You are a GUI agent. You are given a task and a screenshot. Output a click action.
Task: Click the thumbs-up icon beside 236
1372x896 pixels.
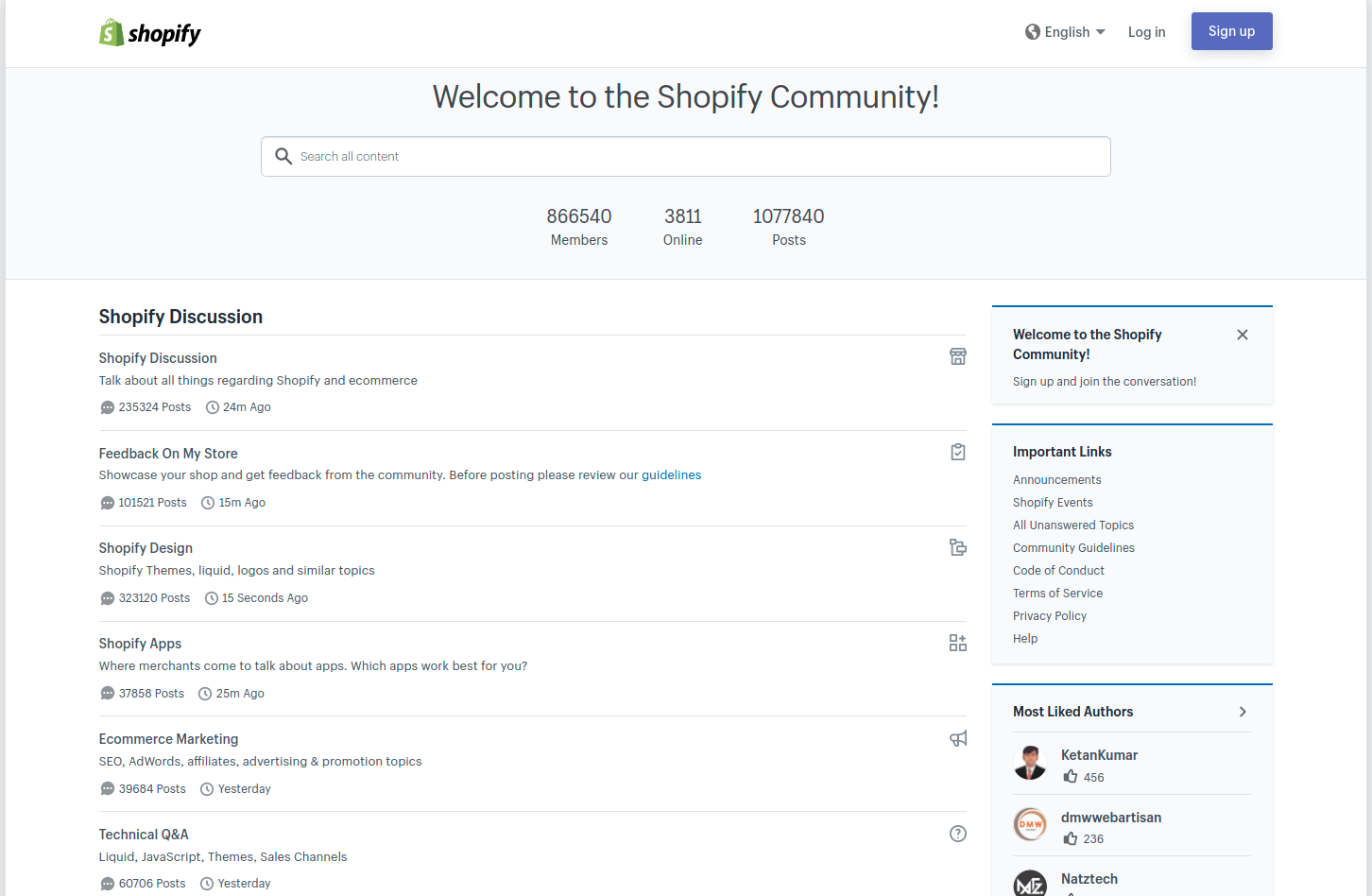(x=1070, y=838)
